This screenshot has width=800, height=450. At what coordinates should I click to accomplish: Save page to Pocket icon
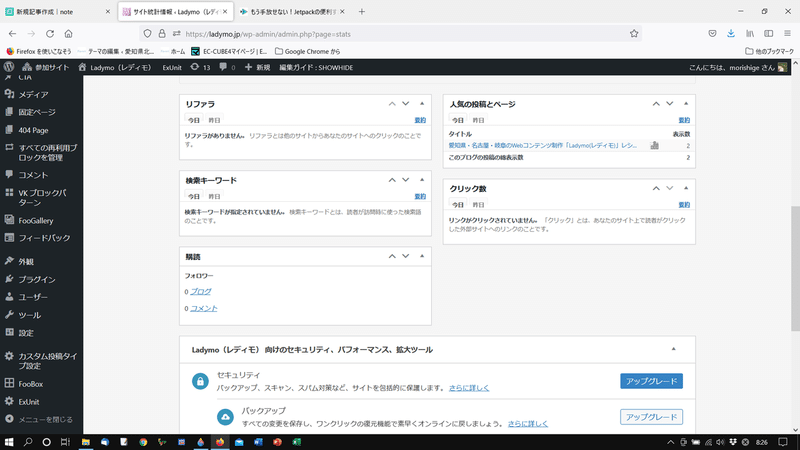(712, 34)
